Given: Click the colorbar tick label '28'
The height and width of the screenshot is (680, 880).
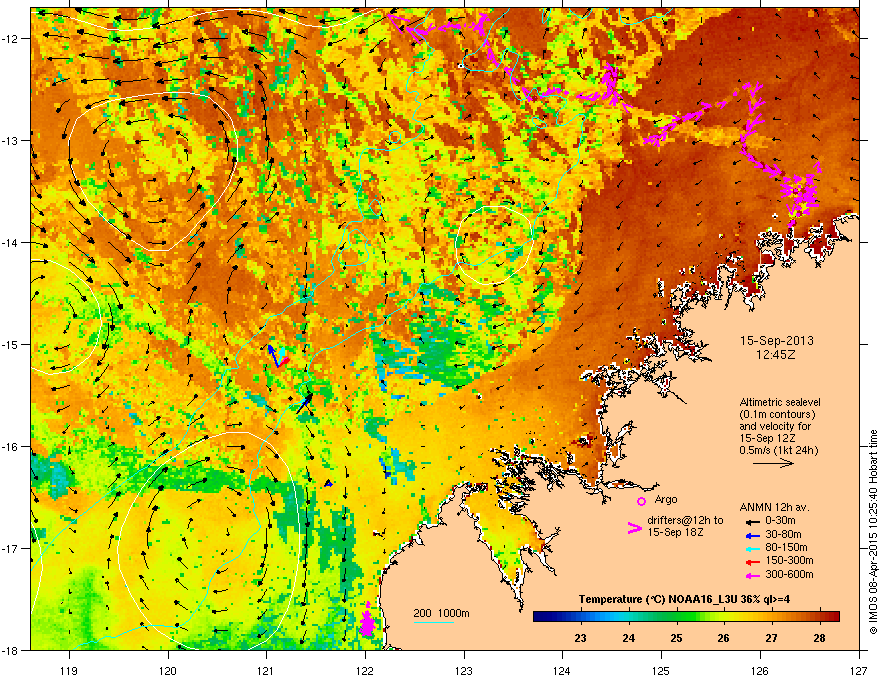Looking at the screenshot, I should pyautogui.click(x=819, y=638).
